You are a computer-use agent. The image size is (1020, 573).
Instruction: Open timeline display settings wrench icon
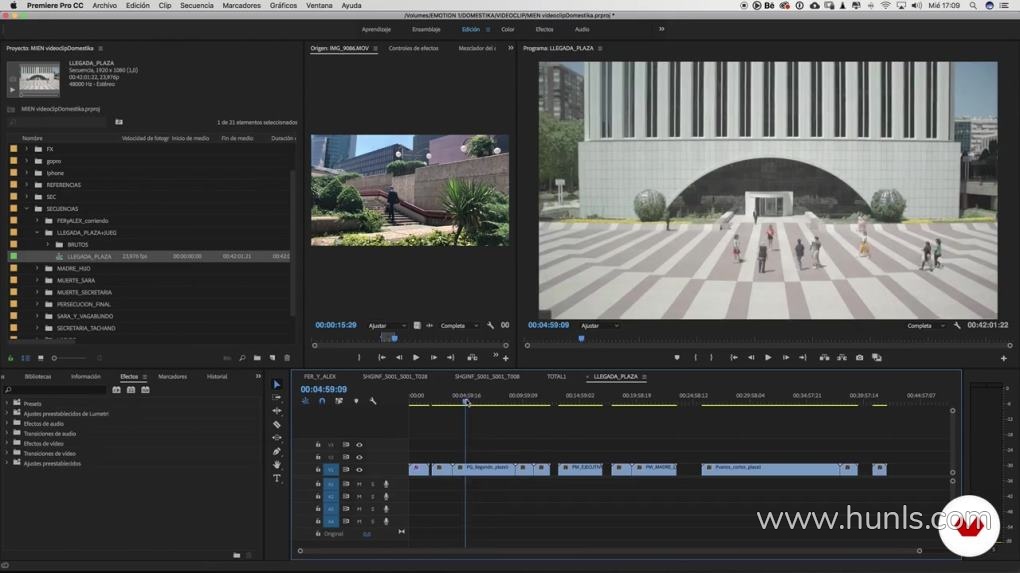tap(373, 401)
